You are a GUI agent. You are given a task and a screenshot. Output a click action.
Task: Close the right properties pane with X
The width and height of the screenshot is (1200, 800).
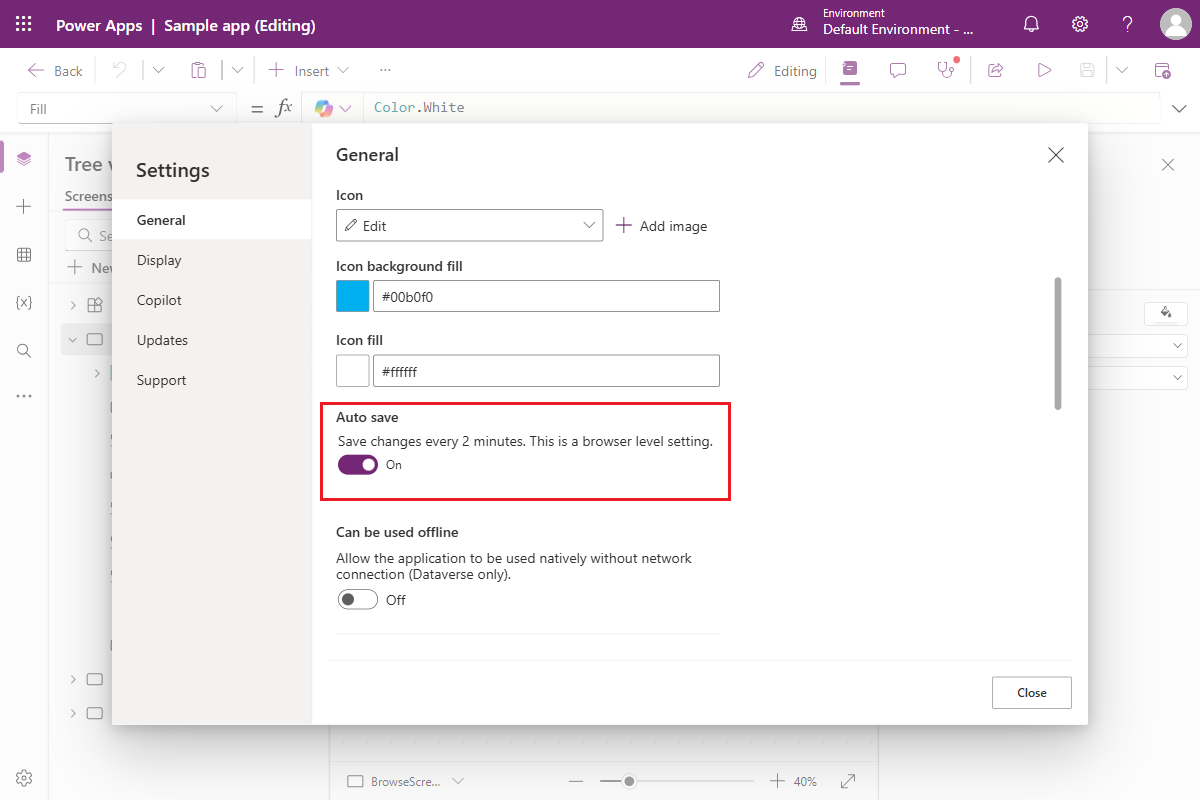tap(1168, 165)
